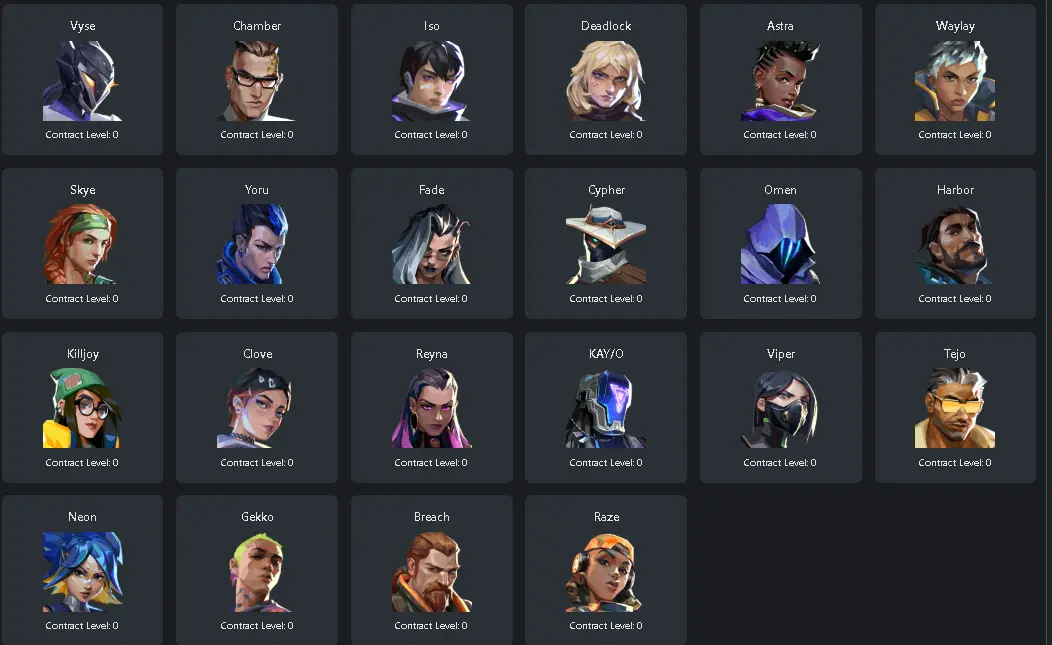
Task: Select the Clove agent portrait
Action: coord(257,408)
